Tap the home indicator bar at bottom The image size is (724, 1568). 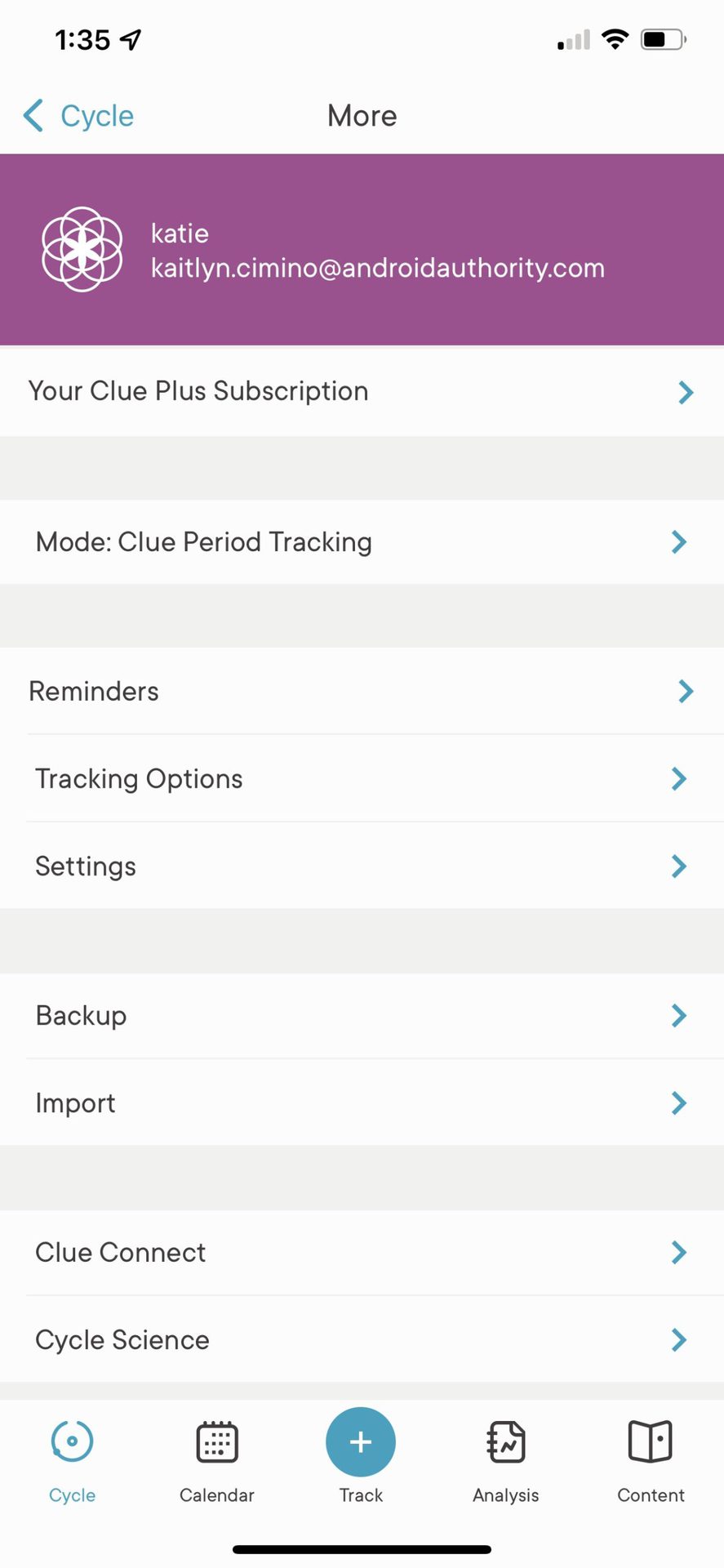click(x=362, y=1549)
